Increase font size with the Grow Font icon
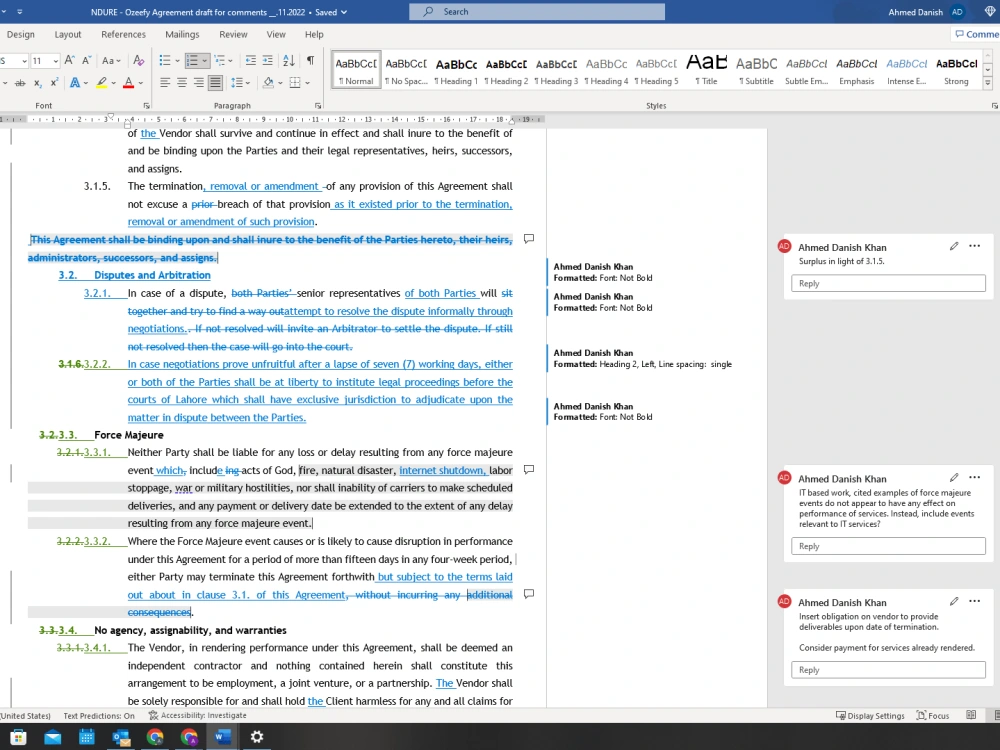 point(70,60)
